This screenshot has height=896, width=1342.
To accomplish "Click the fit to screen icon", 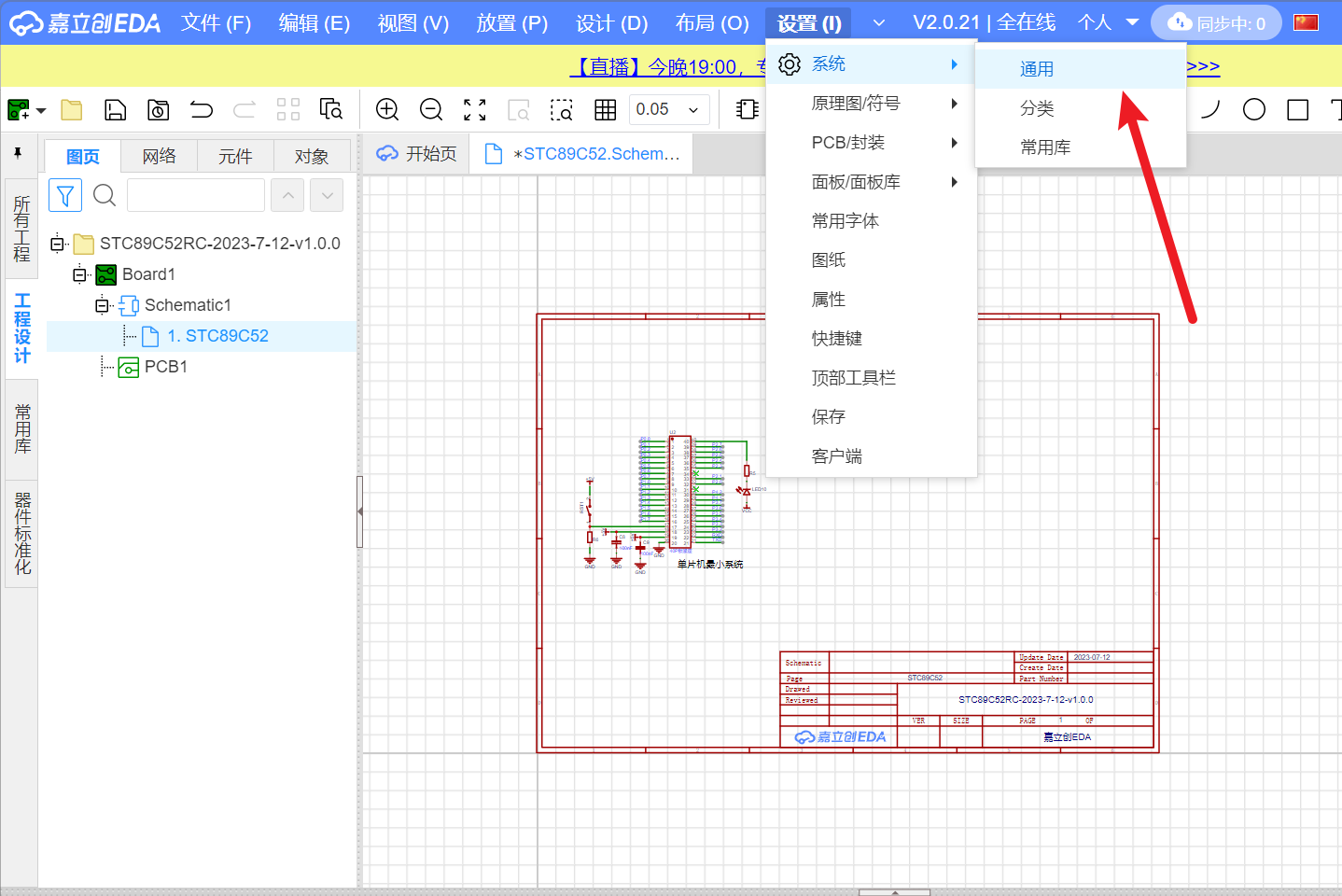I will click(475, 110).
